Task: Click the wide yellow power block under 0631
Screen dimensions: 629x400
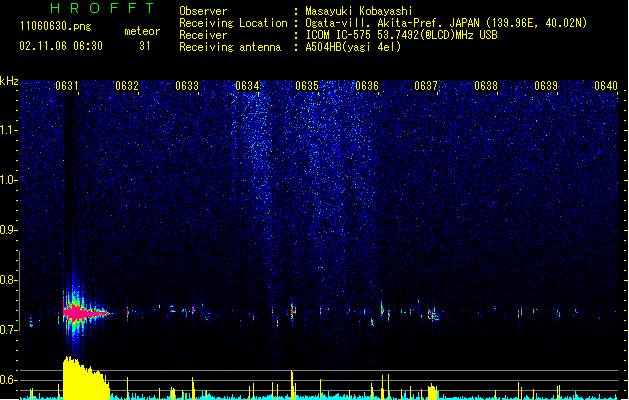Action: click(x=86, y=378)
